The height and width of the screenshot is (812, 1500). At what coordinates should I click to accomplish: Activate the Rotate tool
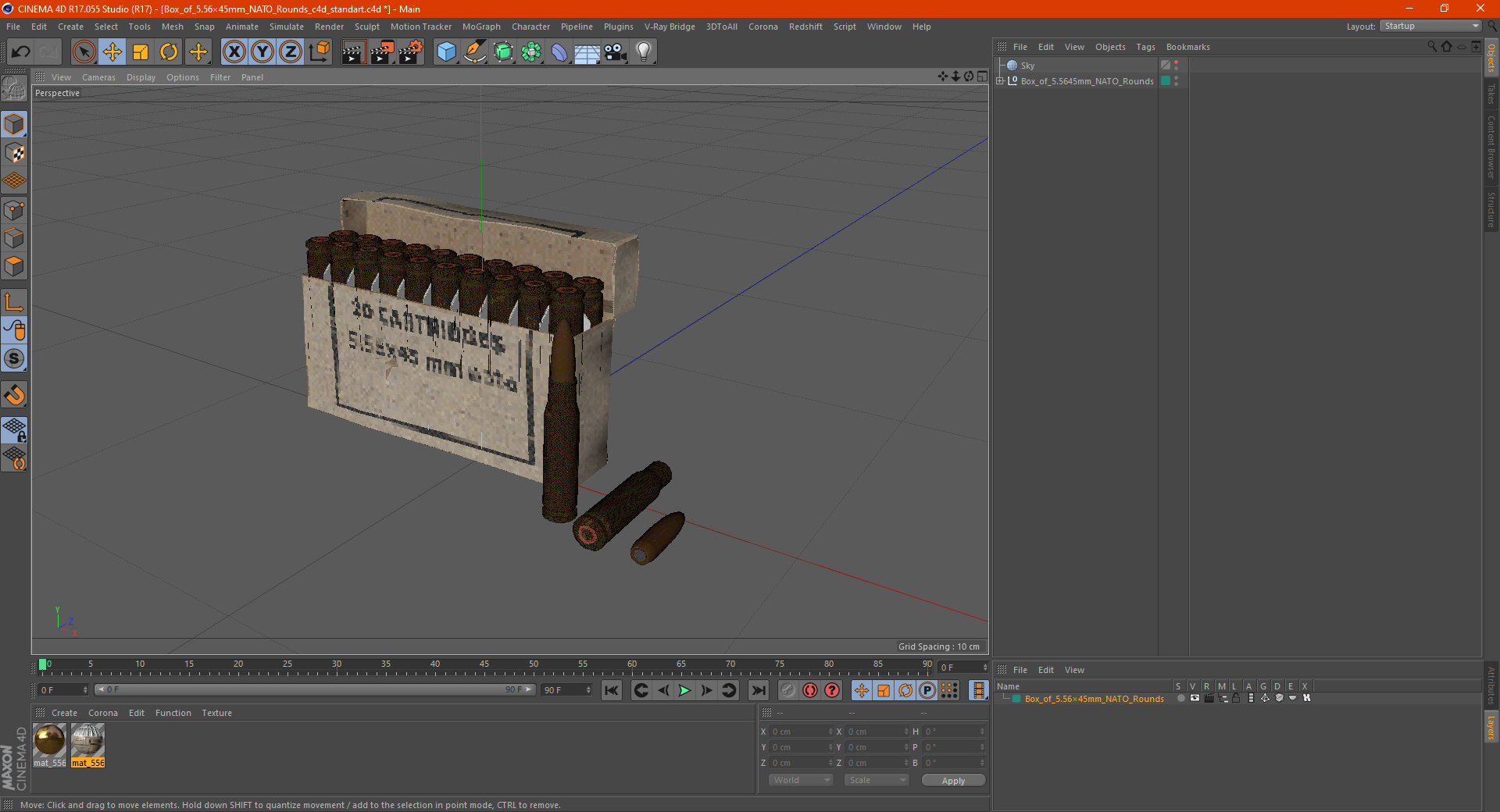click(x=169, y=52)
